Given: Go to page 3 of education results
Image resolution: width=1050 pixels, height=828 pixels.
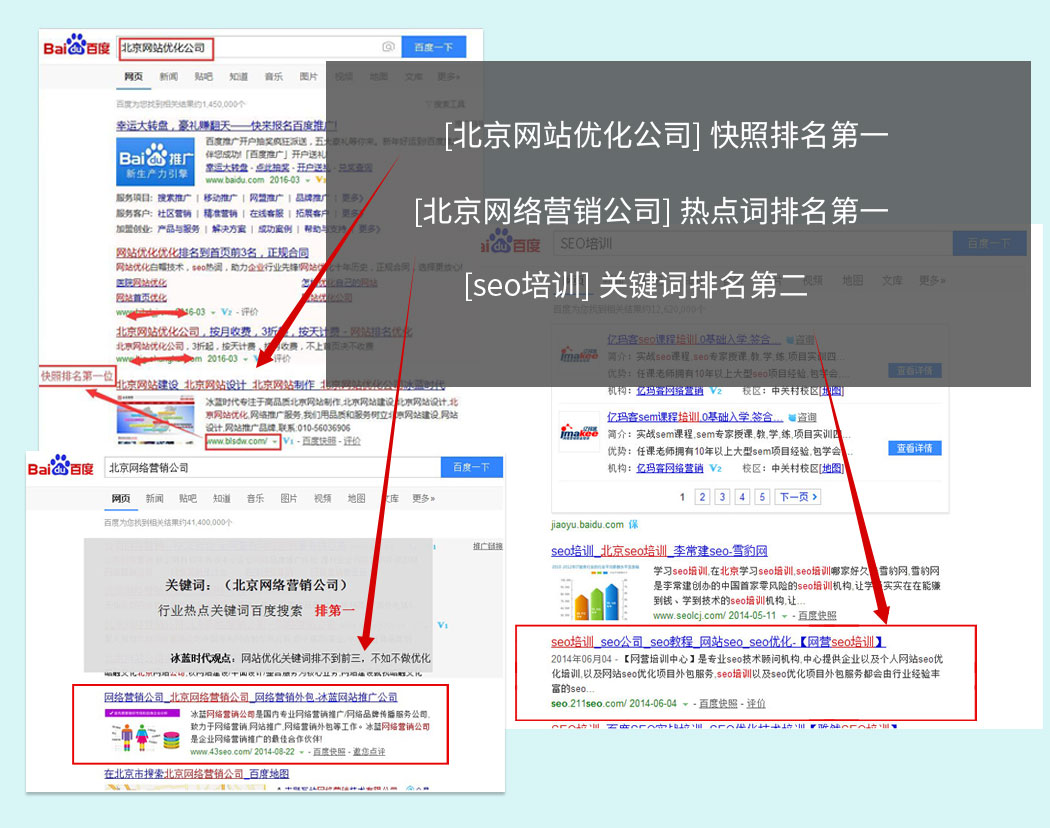Looking at the screenshot, I should (x=722, y=497).
